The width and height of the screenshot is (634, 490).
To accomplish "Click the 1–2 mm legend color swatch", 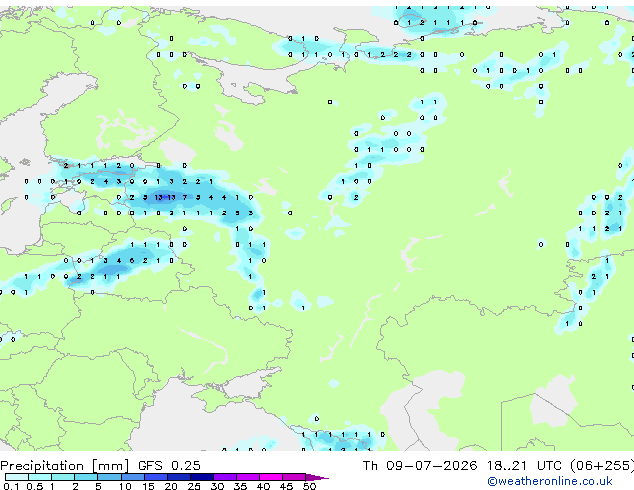I will pyautogui.click(x=63, y=477).
